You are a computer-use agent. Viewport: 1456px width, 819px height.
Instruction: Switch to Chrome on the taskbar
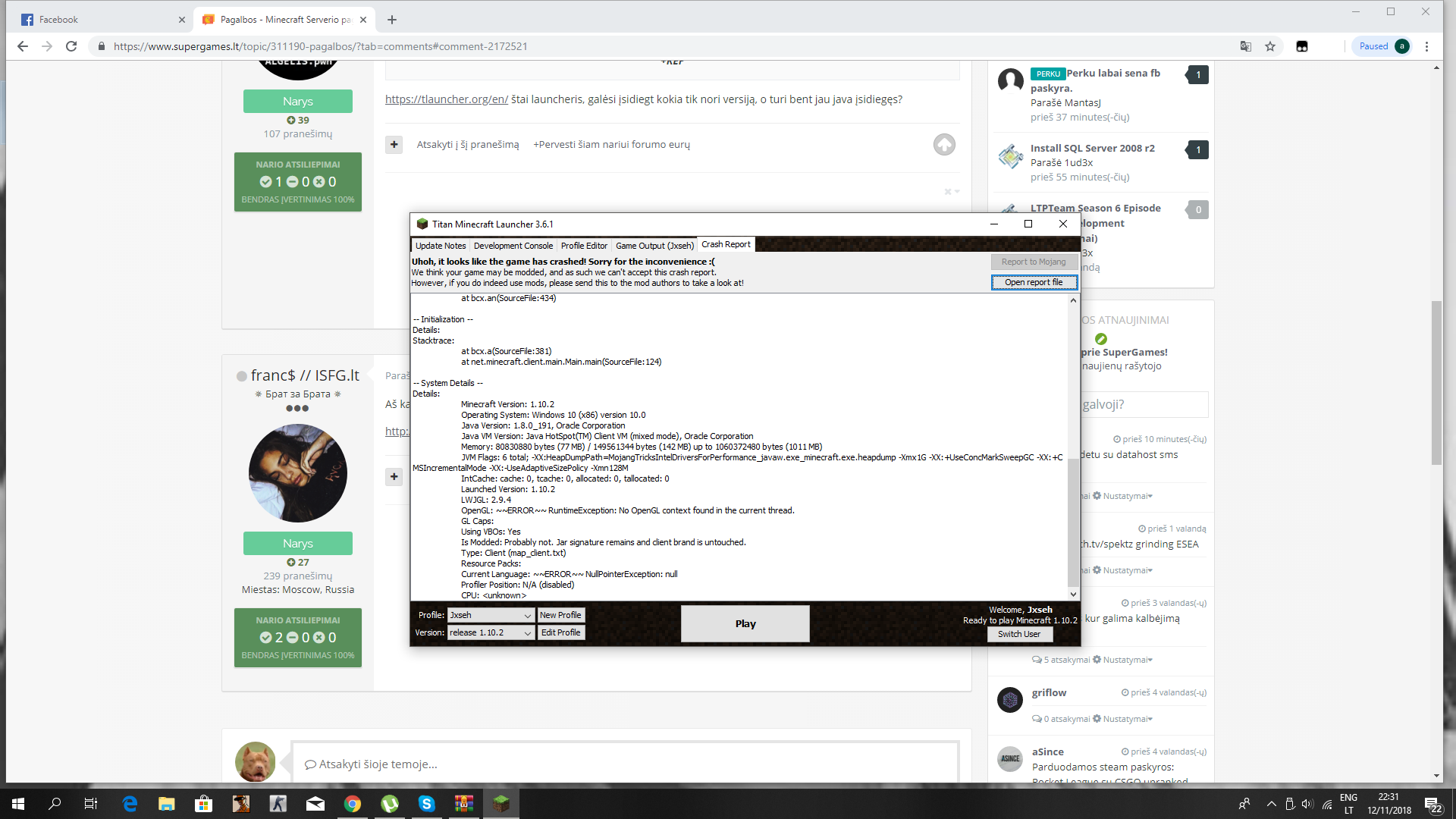(353, 804)
